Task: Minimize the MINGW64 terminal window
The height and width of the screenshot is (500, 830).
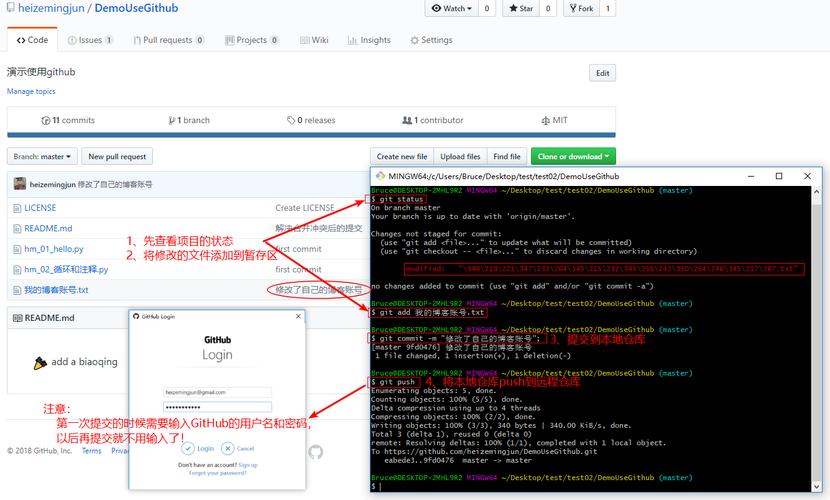Action: point(751,176)
